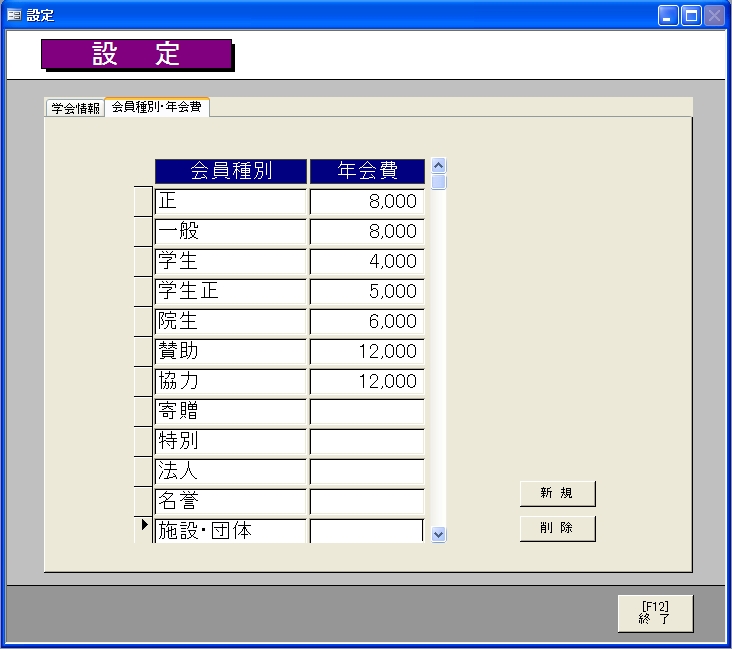Click the [F12] 終了 button
732x649 pixels.
(x=655, y=613)
